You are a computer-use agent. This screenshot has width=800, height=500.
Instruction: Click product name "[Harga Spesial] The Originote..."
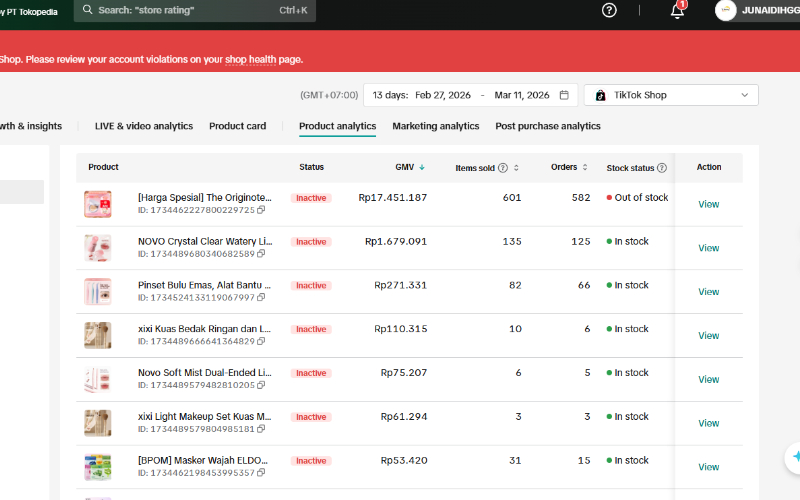tap(205, 197)
